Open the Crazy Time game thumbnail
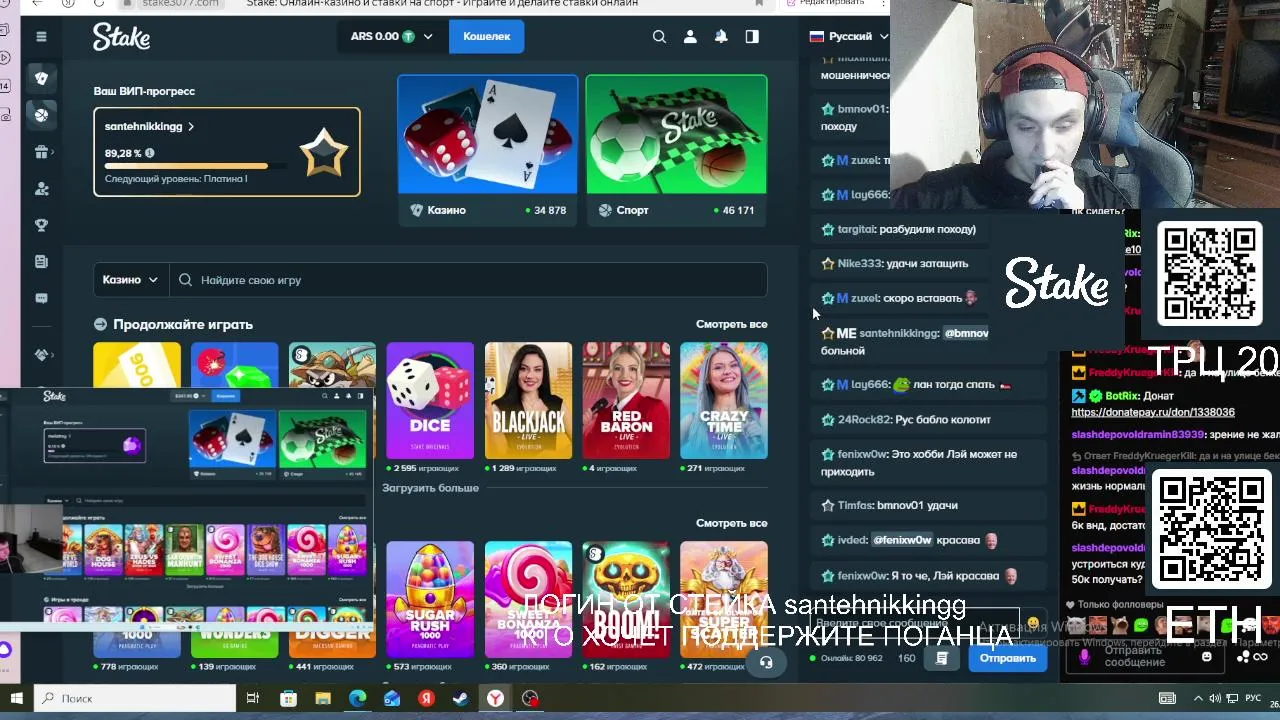 click(724, 401)
